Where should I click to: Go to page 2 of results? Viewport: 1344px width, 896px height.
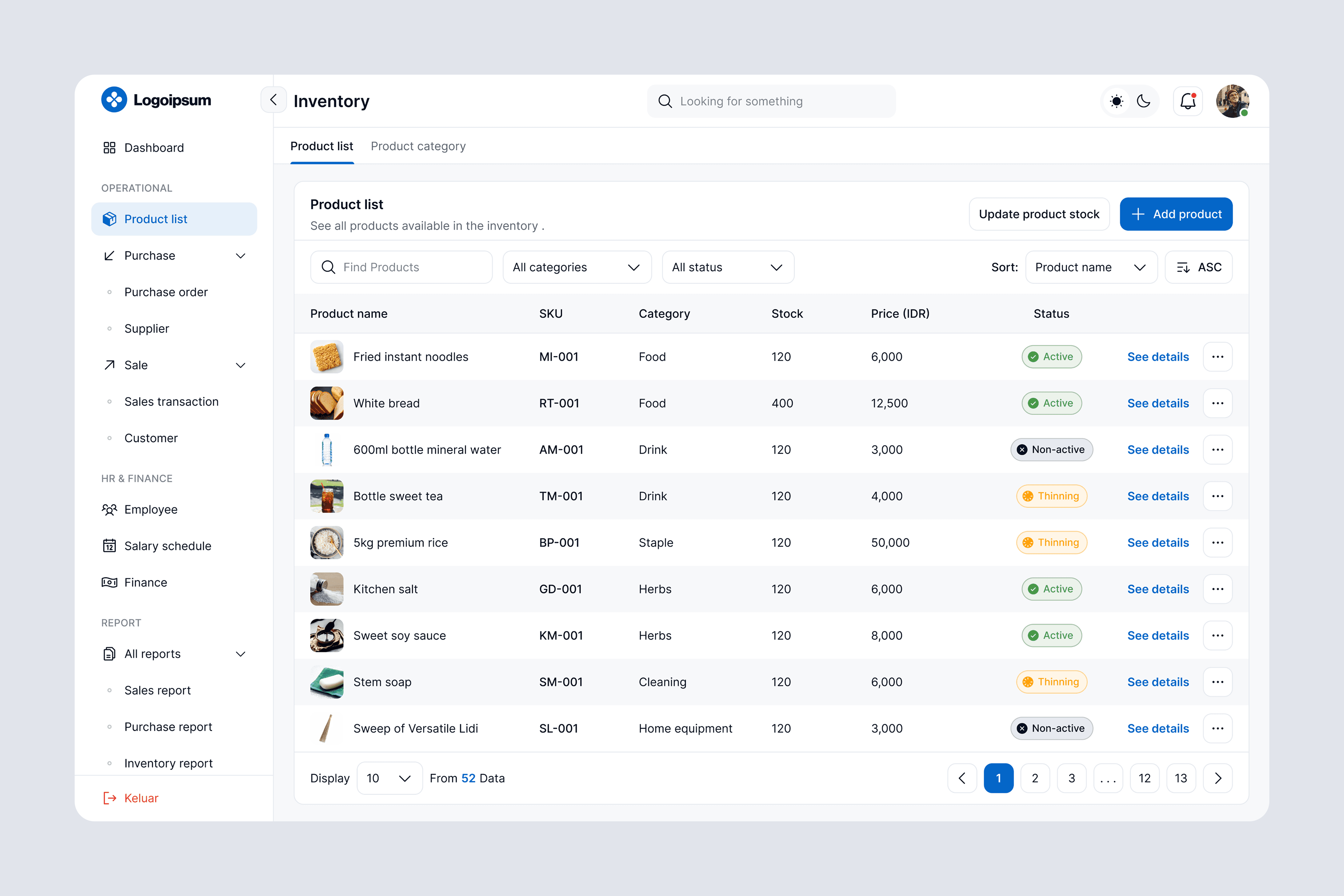[x=1035, y=778]
